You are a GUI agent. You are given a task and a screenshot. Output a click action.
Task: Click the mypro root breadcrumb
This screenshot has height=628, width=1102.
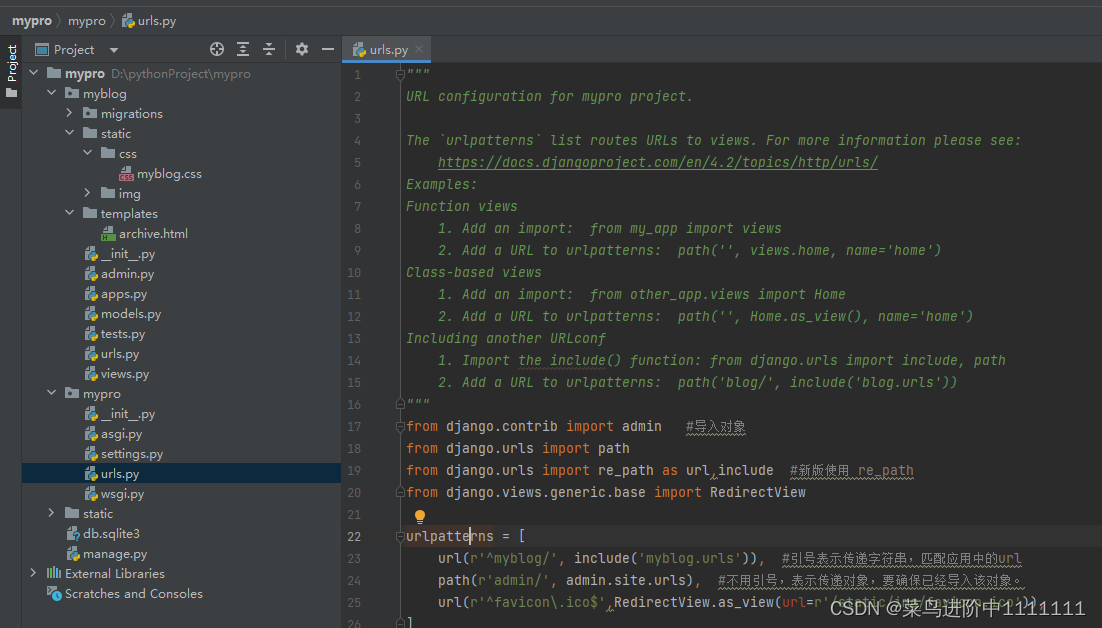coord(32,21)
